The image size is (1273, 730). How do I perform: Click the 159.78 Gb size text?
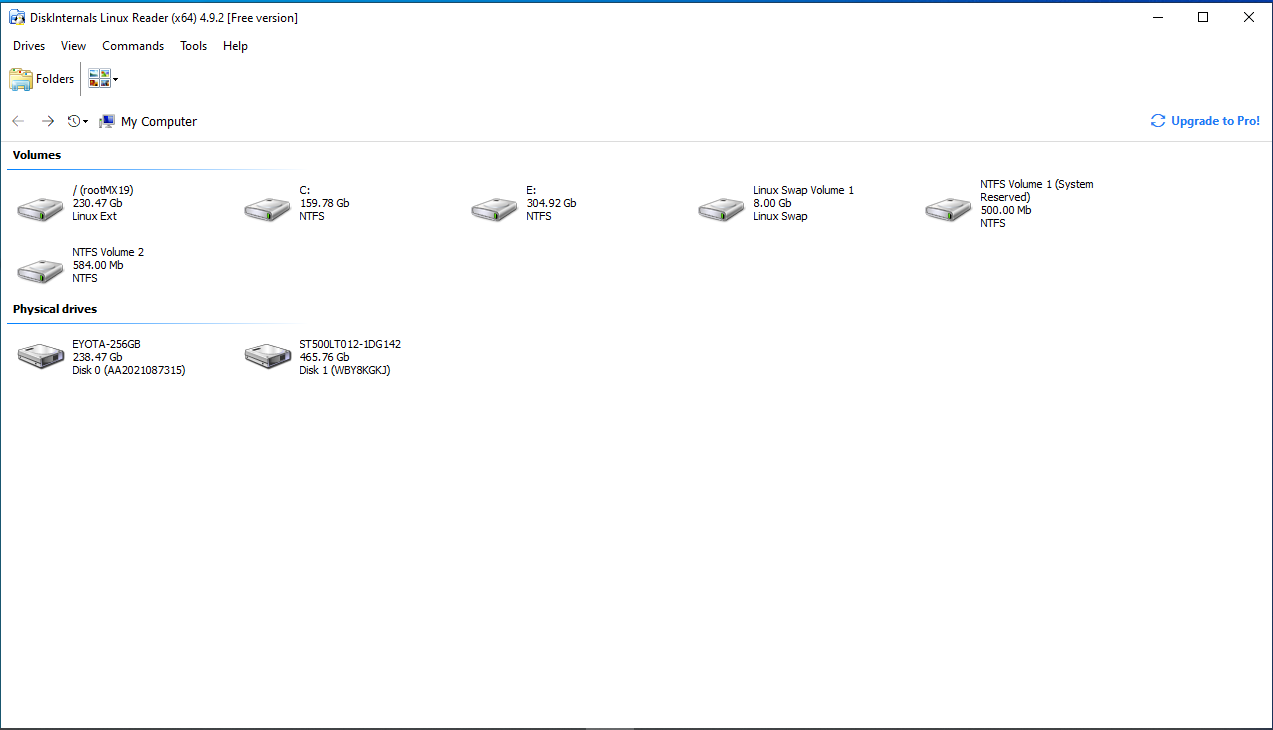[324, 203]
